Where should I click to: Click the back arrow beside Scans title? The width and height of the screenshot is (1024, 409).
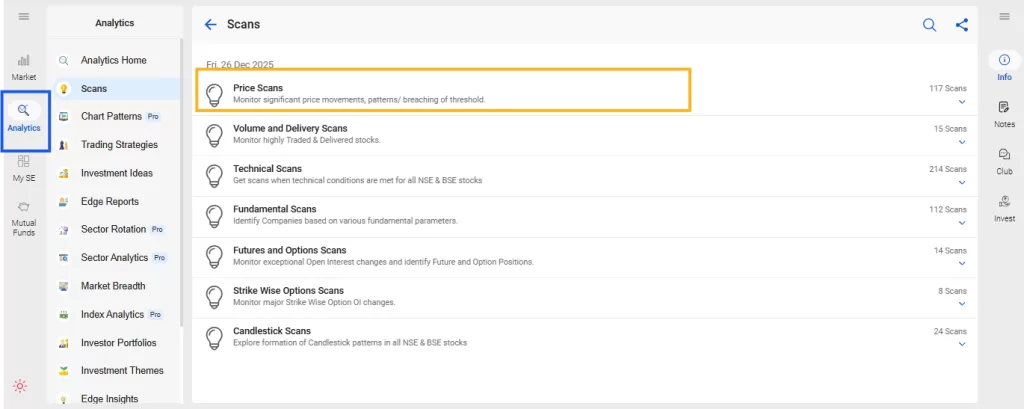coord(210,24)
